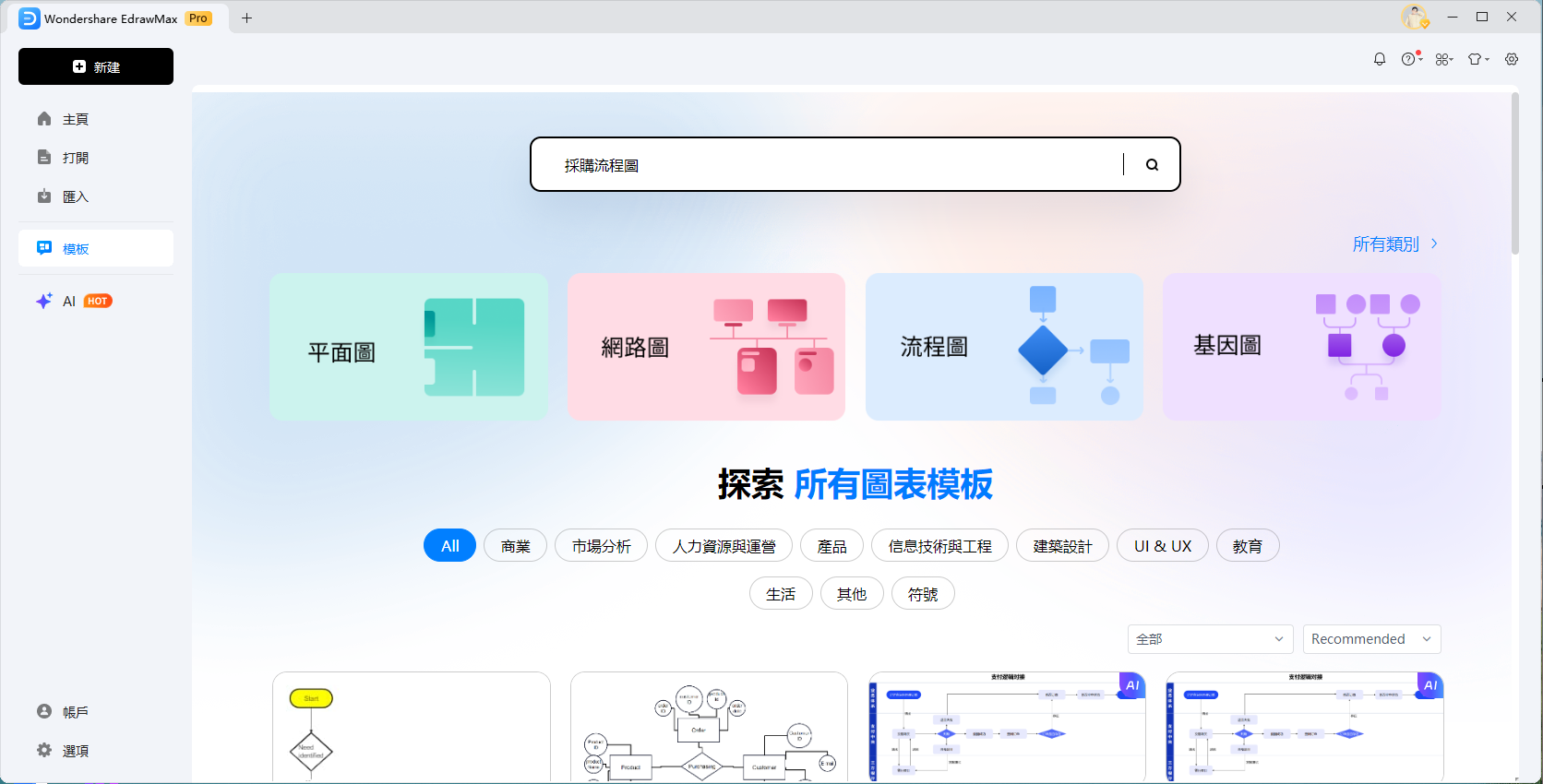The width and height of the screenshot is (1543, 784).
Task: Expand the Recommended sort dropdown
Action: (1372, 639)
